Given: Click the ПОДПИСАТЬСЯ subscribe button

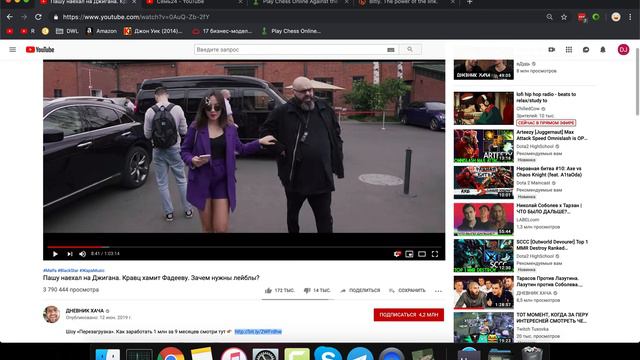Looking at the screenshot, I should point(409,315).
